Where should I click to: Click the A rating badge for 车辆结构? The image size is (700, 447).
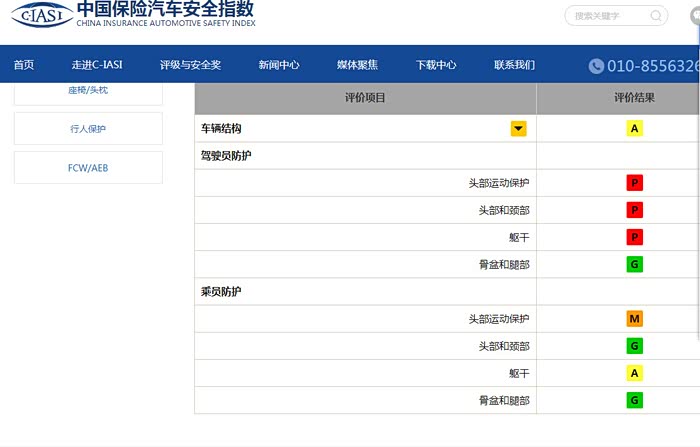click(x=634, y=129)
